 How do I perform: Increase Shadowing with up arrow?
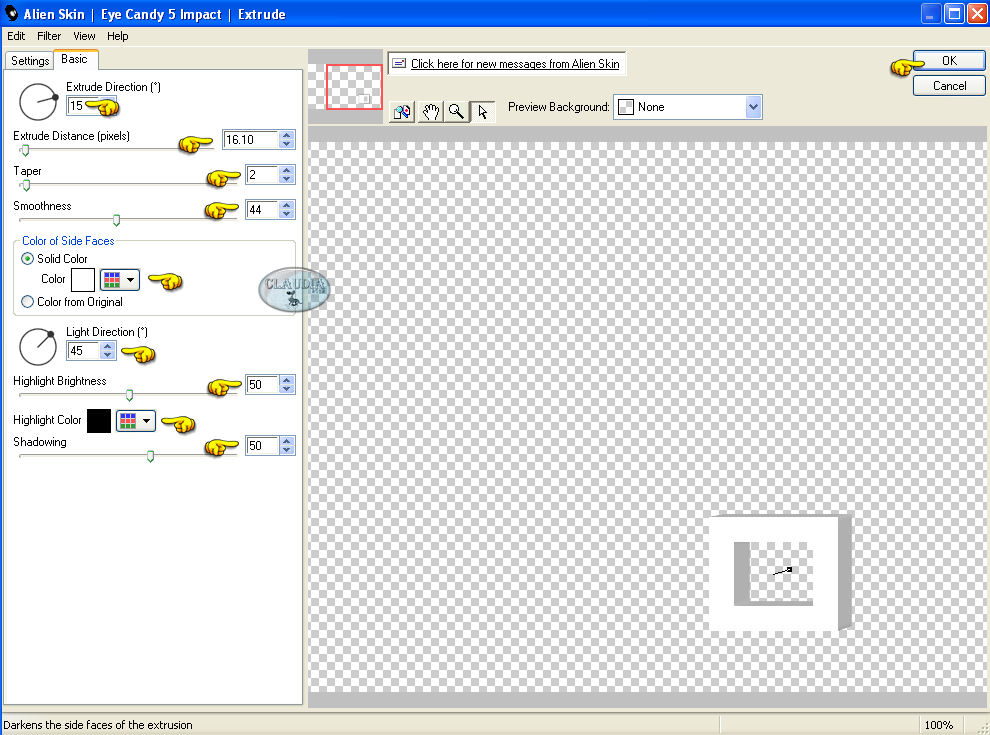coord(287,441)
